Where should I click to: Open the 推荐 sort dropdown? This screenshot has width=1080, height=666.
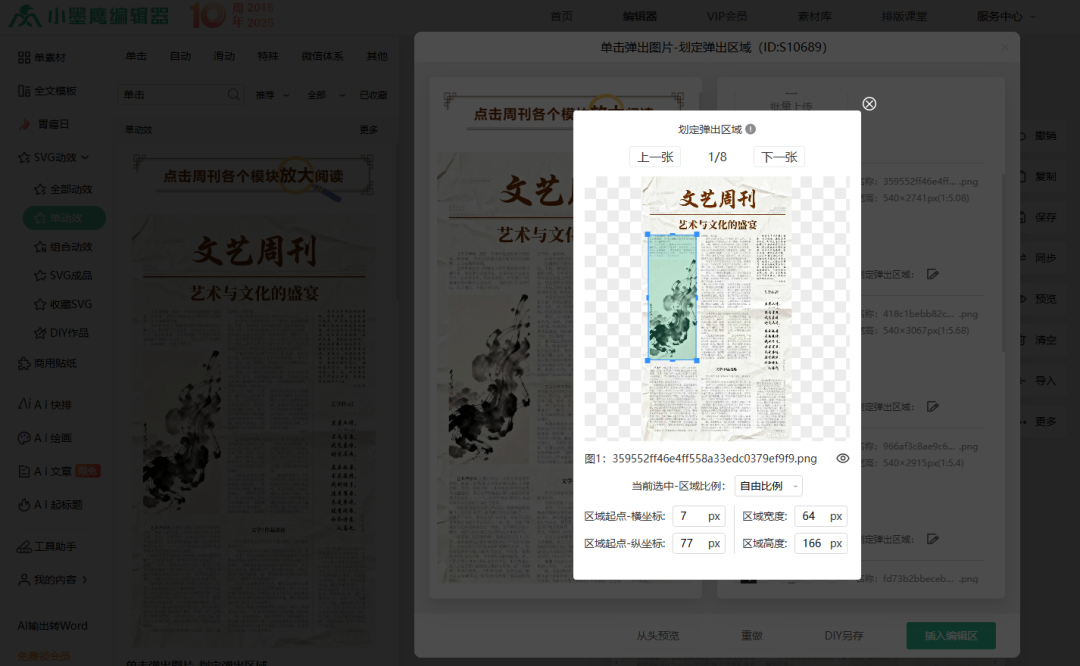pos(272,95)
